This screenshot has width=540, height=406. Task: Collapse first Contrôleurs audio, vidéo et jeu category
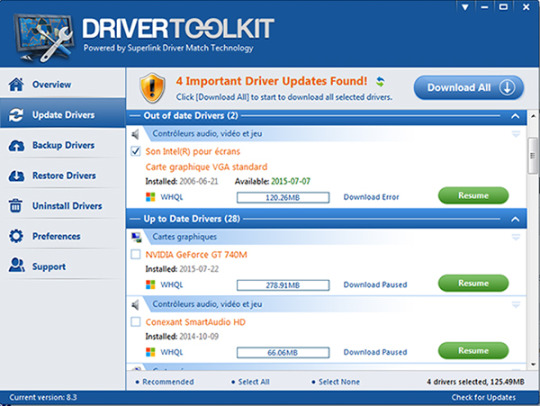516,134
